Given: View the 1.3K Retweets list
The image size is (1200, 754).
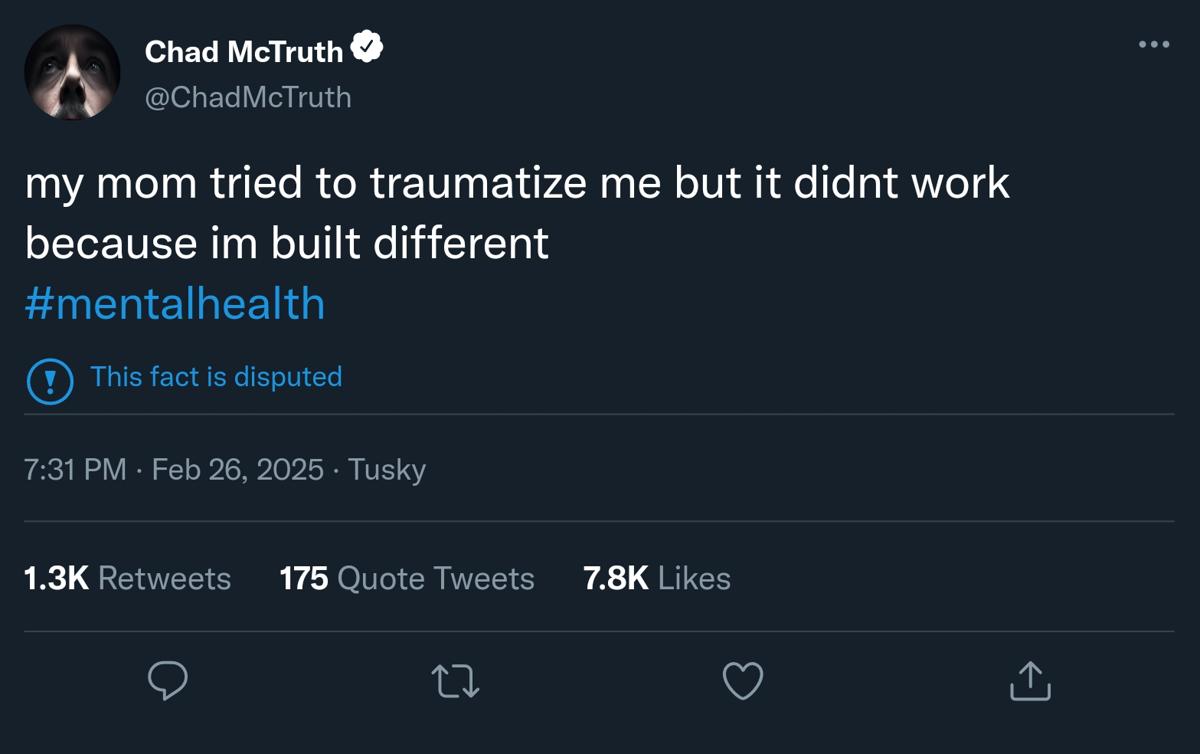Looking at the screenshot, I should pos(127,578).
